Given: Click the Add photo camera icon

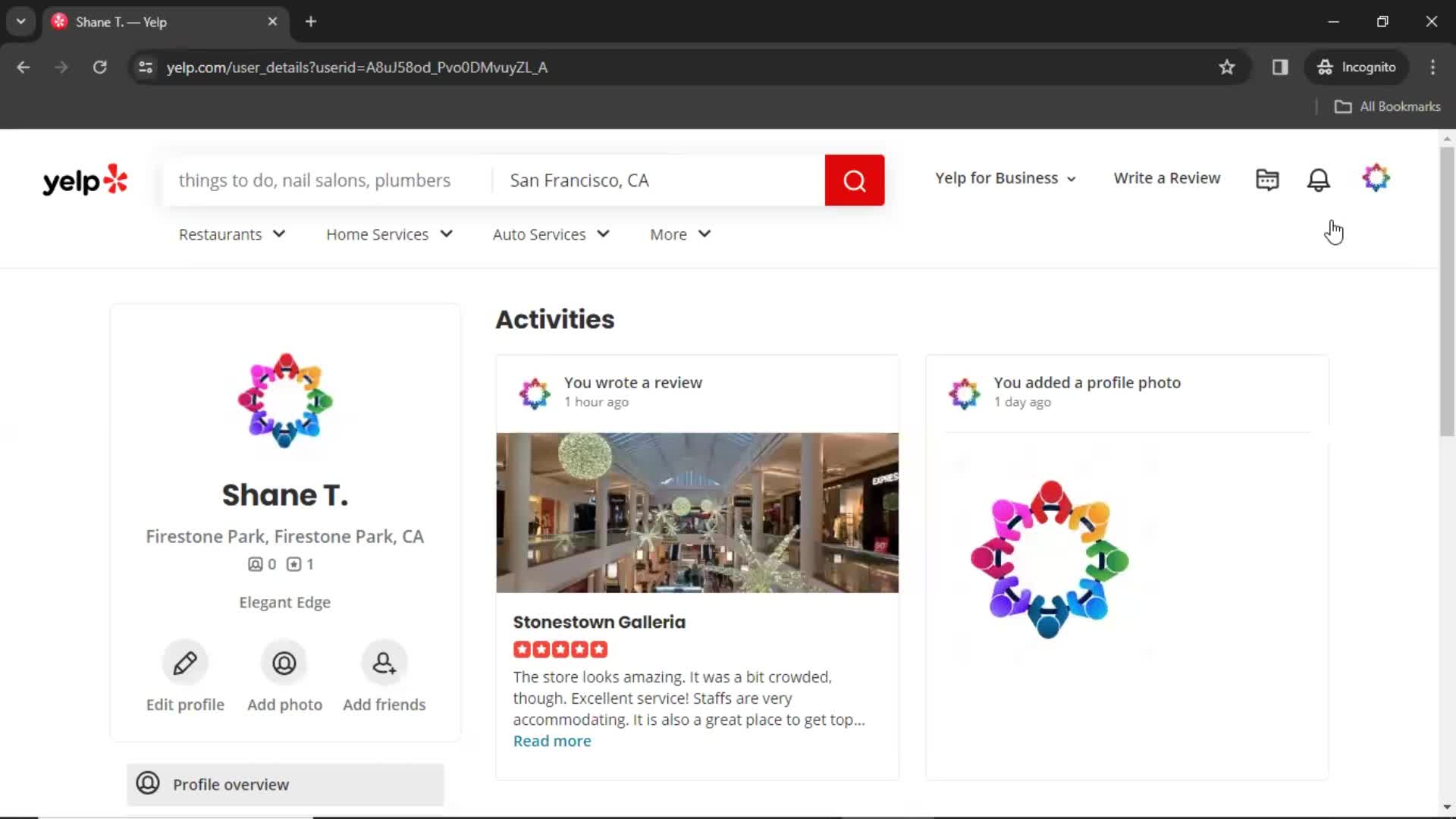Looking at the screenshot, I should (x=284, y=662).
